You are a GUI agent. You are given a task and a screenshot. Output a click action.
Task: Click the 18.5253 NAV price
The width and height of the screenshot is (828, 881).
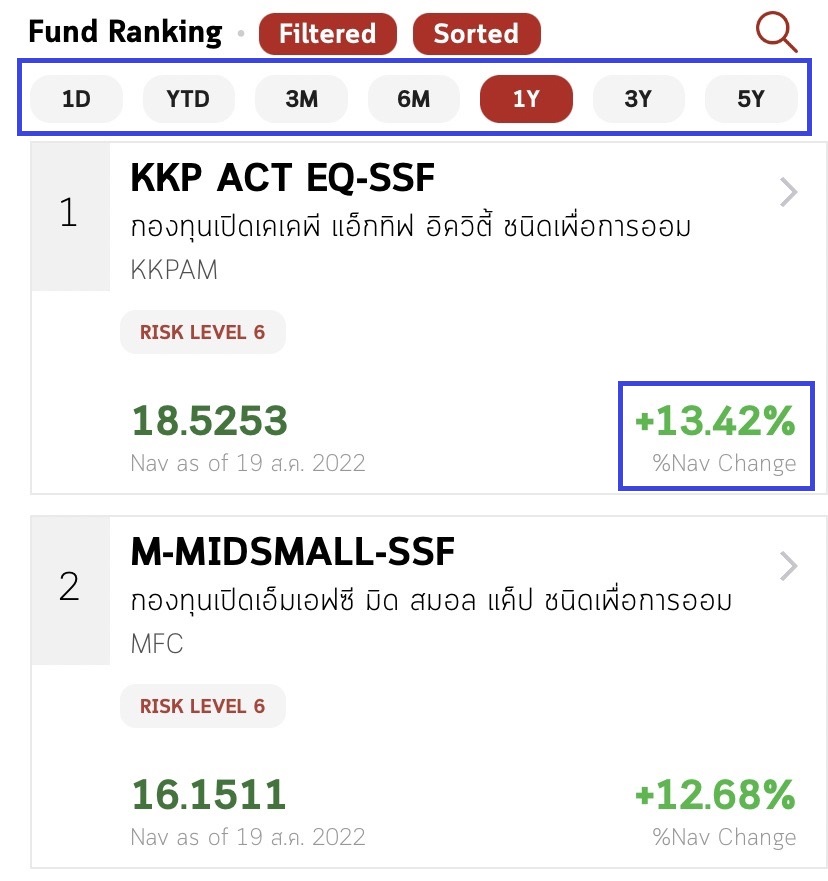pos(209,422)
